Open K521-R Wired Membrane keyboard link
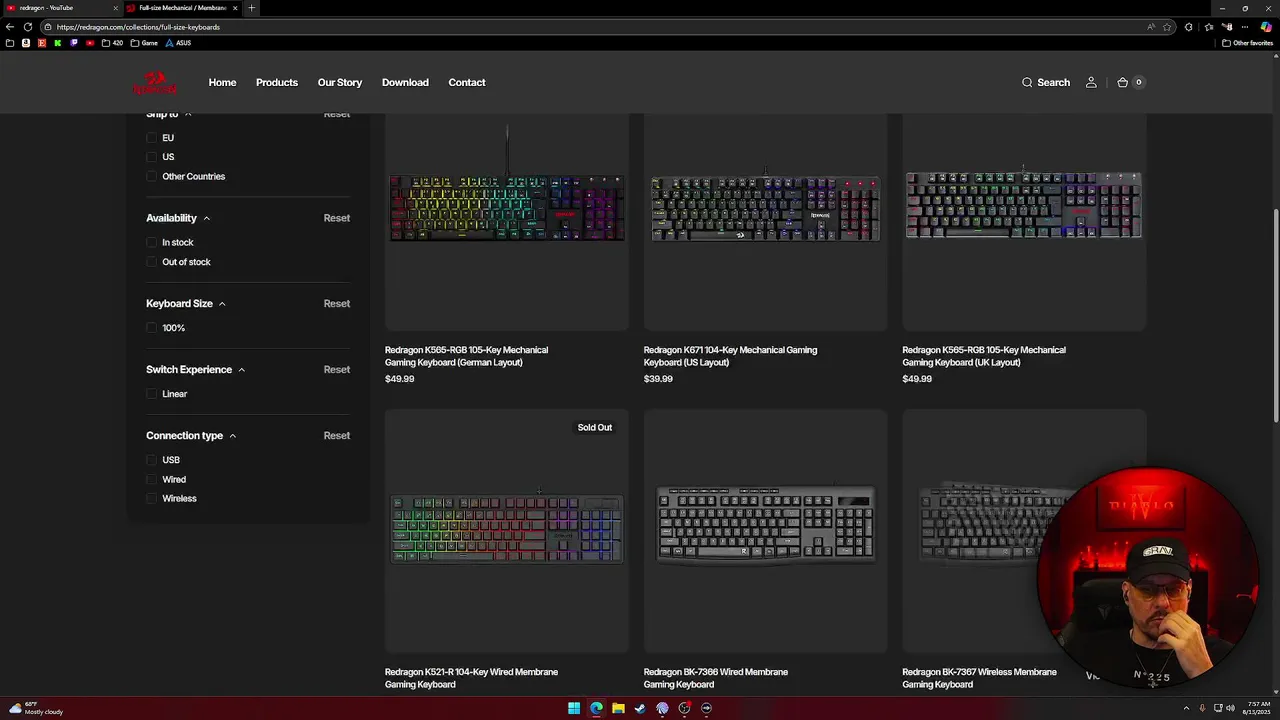1280x720 pixels. 471,678
